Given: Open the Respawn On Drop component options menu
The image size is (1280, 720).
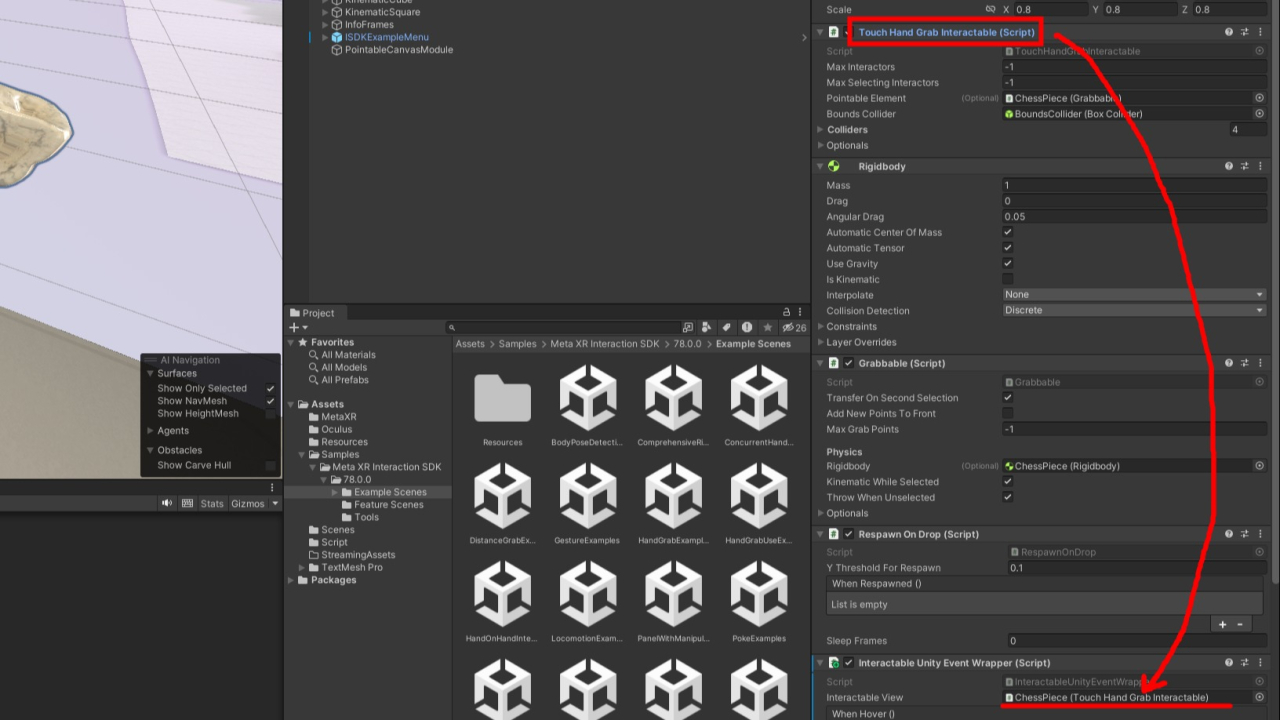Looking at the screenshot, I should click(x=1261, y=534).
